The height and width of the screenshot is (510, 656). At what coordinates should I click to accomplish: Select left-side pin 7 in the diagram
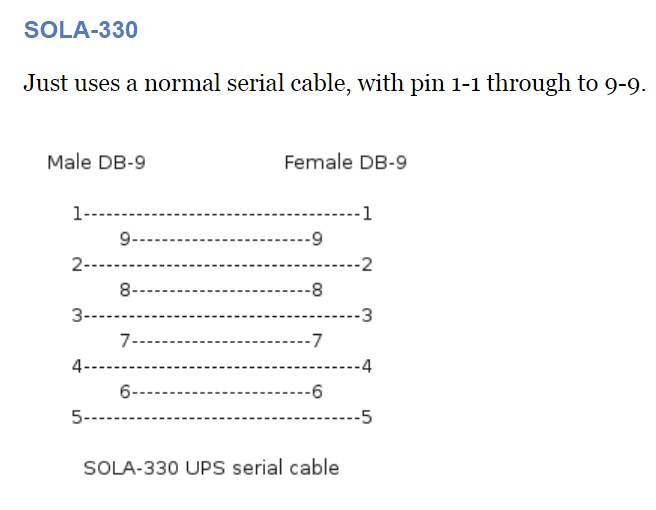pos(124,341)
